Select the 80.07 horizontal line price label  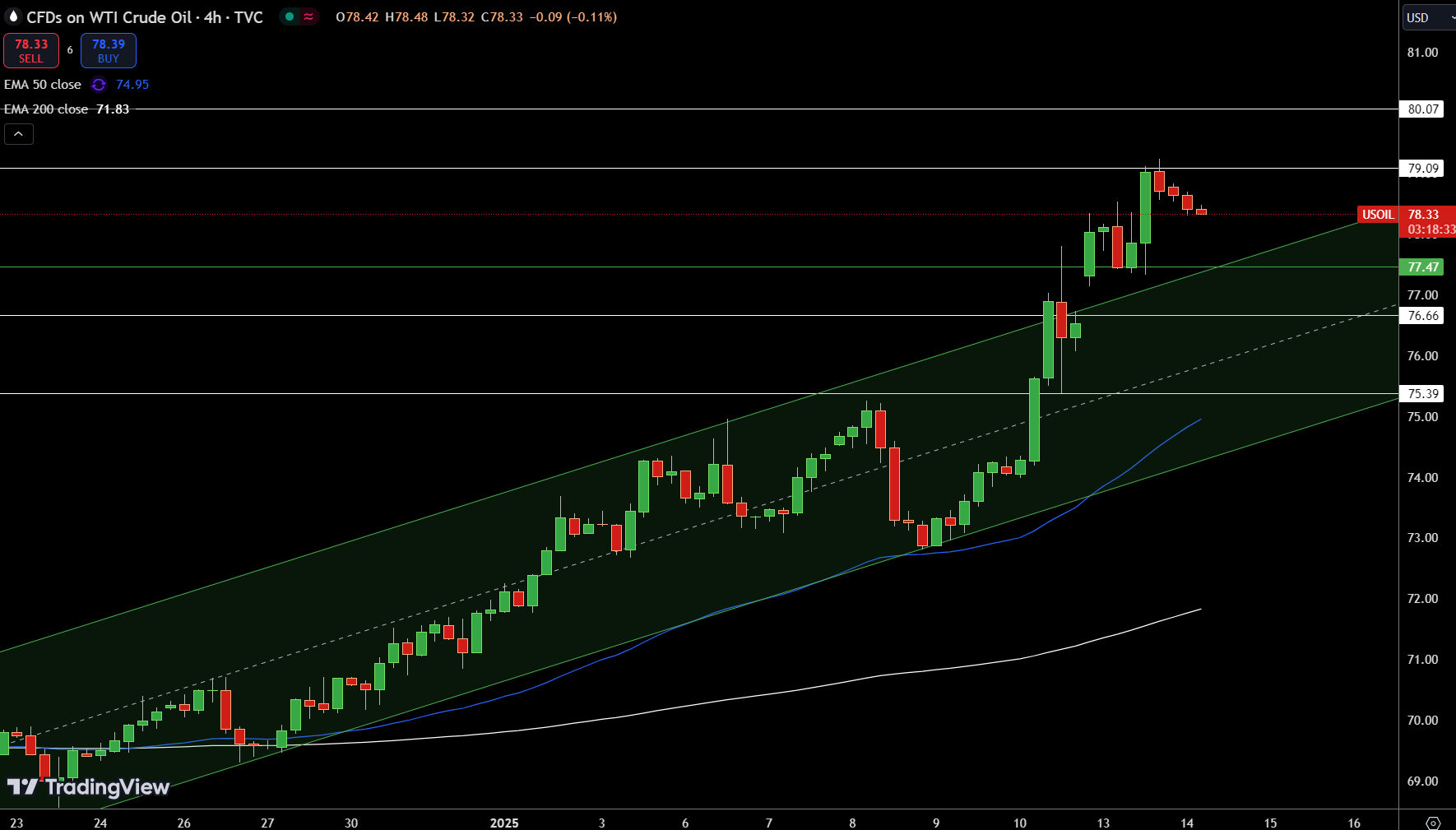coord(1422,109)
